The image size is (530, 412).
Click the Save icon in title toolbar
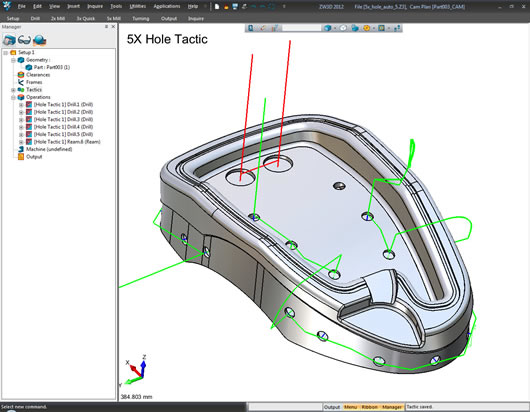tap(235, 6)
